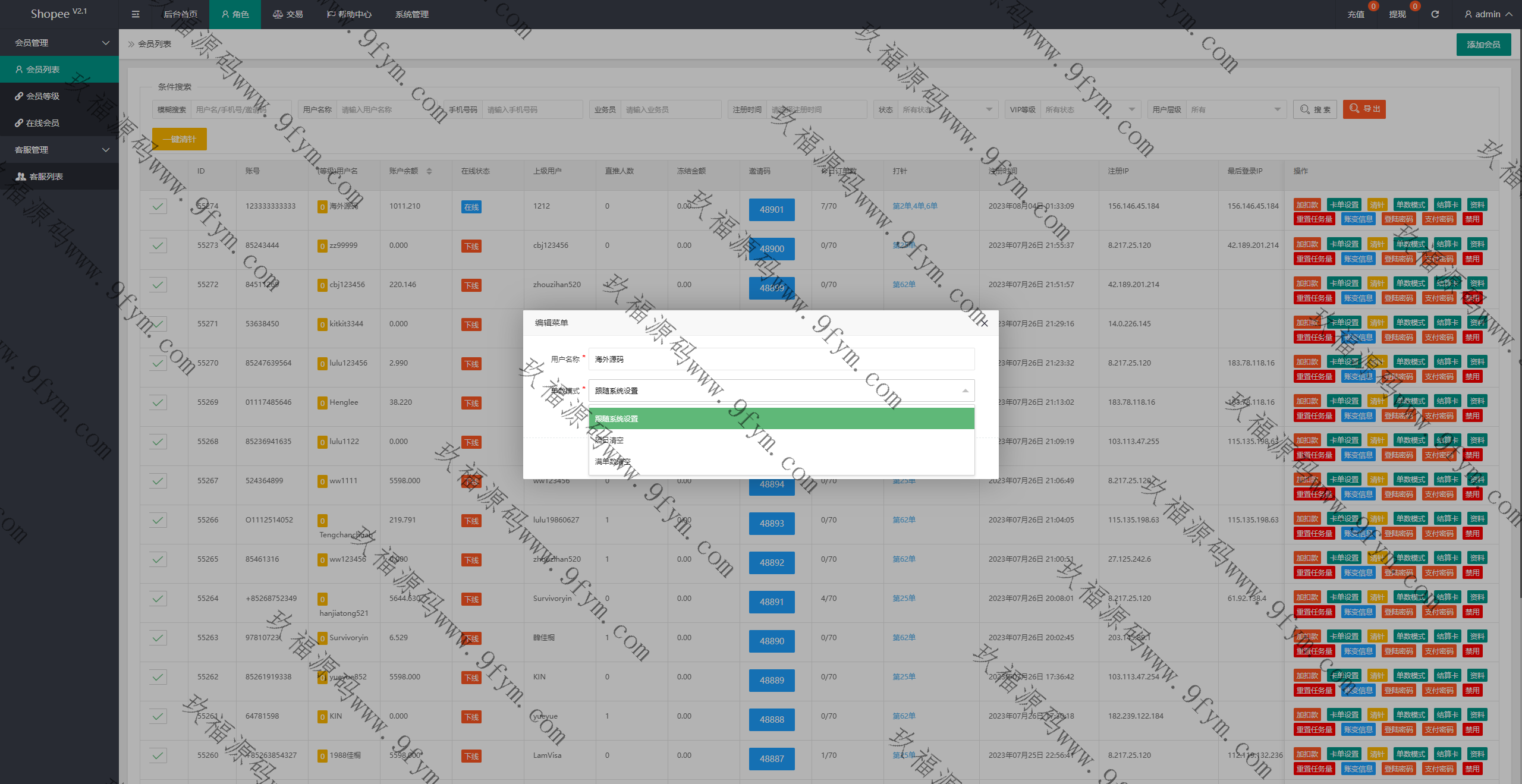This screenshot has height=784, width=1522.
Task: Toggle checkbox for member row 55274
Action: tap(158, 206)
